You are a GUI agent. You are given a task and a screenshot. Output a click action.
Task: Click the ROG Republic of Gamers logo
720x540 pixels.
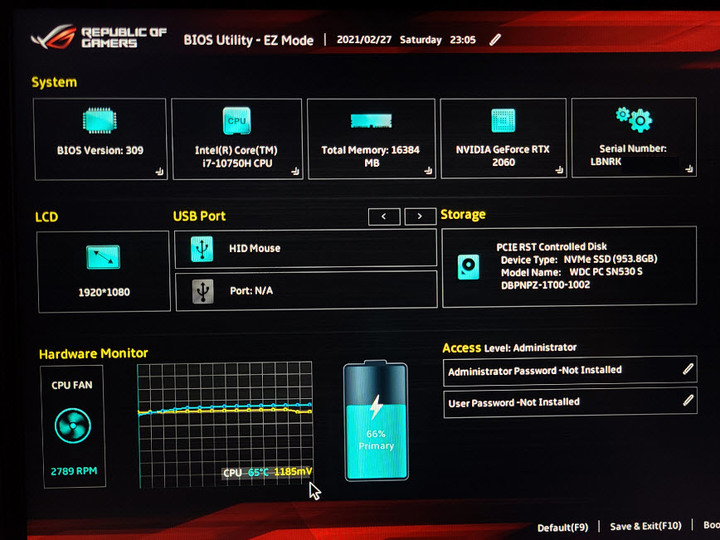98,37
